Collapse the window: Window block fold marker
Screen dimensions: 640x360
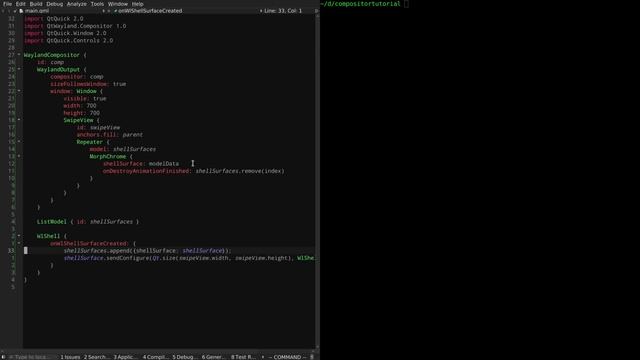pos(19,91)
